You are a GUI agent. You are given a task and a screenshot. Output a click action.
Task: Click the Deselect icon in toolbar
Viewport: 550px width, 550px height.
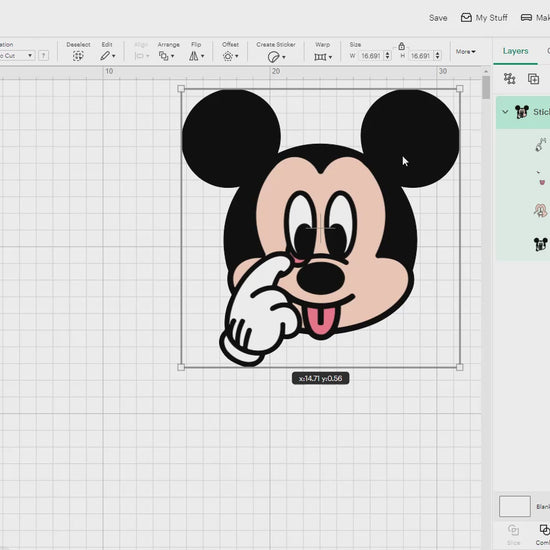(x=78, y=56)
